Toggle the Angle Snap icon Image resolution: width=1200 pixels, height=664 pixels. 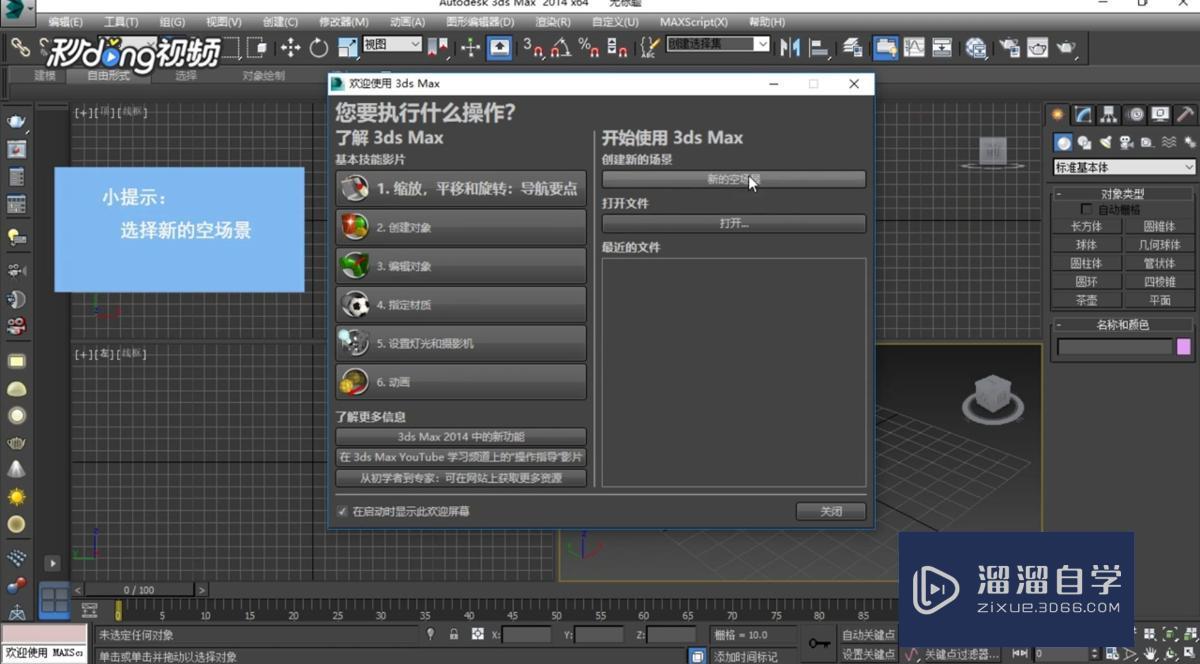coord(562,47)
